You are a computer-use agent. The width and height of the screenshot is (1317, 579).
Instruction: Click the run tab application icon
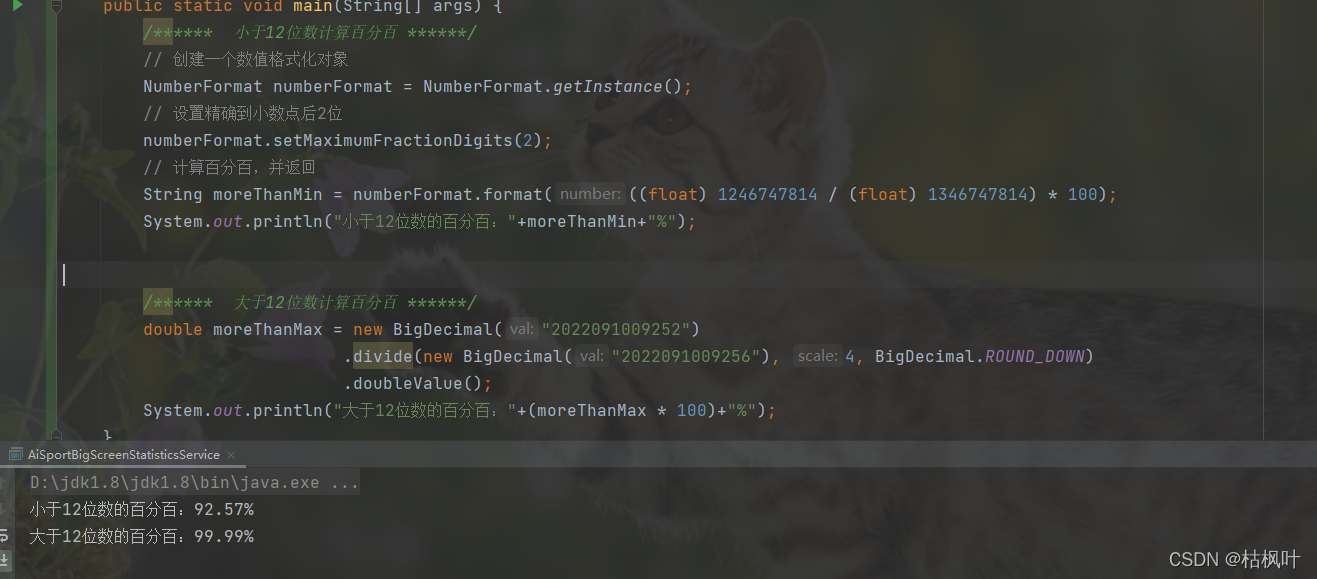pyautogui.click(x=16, y=454)
